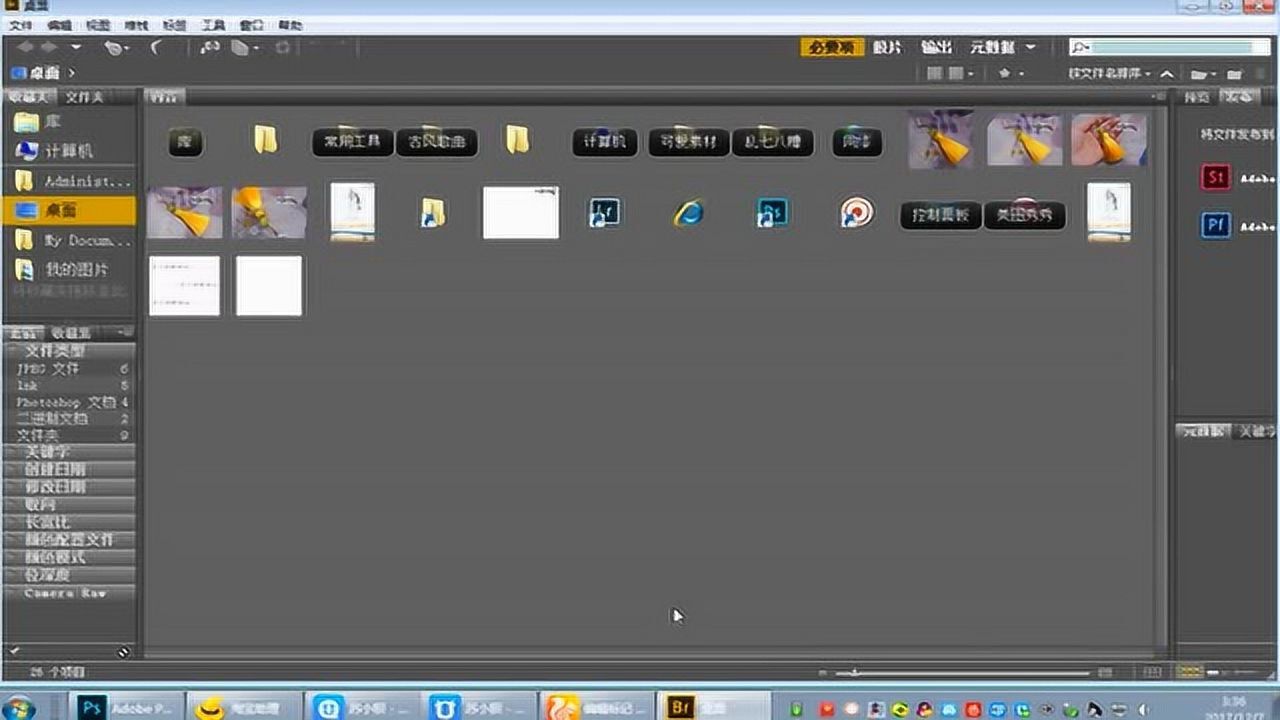The width and height of the screenshot is (1280, 720).
Task: Expand the 关键字 filter section
Action: [x=70, y=452]
